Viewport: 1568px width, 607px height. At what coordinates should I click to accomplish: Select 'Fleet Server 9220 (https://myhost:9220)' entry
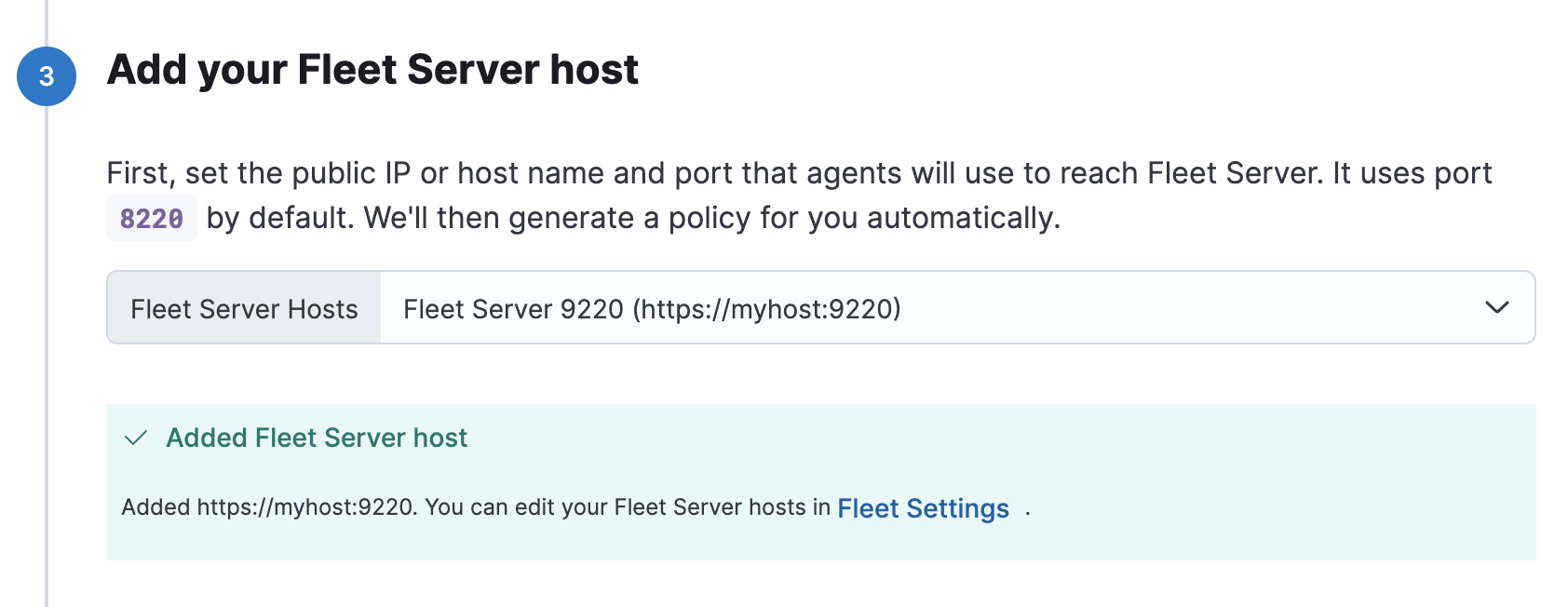point(652,308)
